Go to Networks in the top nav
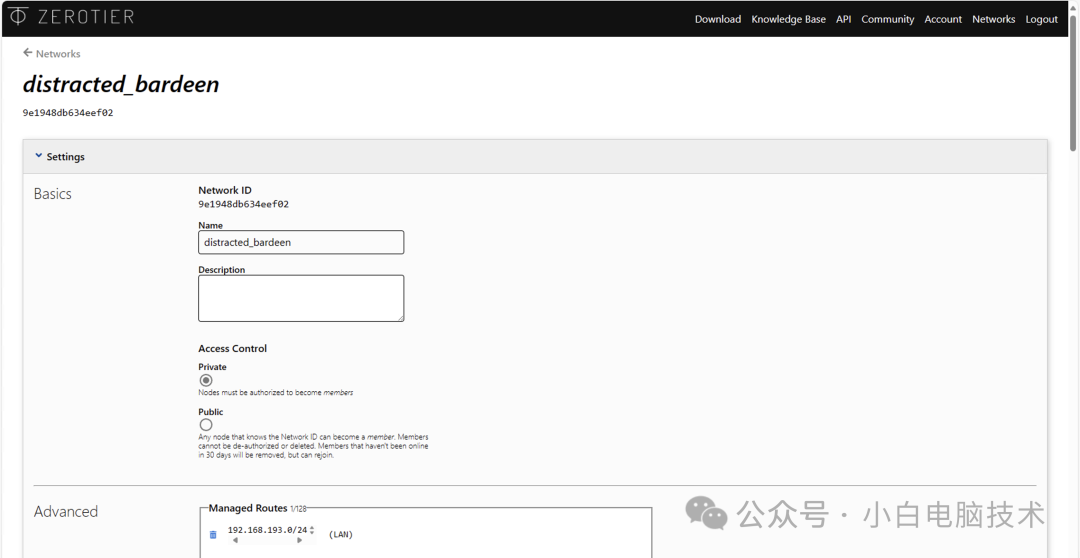Screen dimensions: 1080x558 click(x=993, y=19)
